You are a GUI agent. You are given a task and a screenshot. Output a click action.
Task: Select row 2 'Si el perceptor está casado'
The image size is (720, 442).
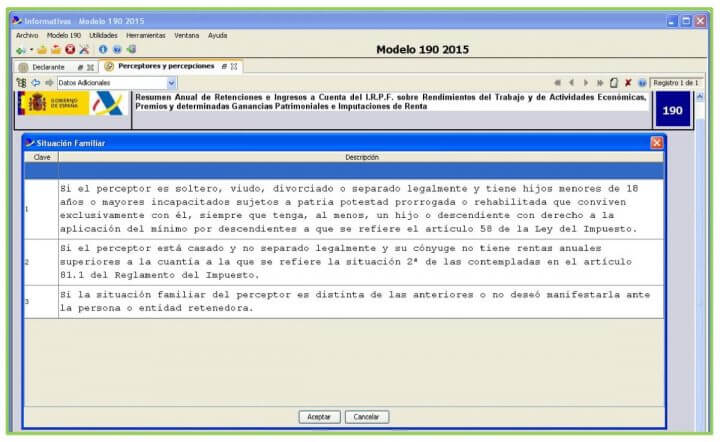click(344, 262)
